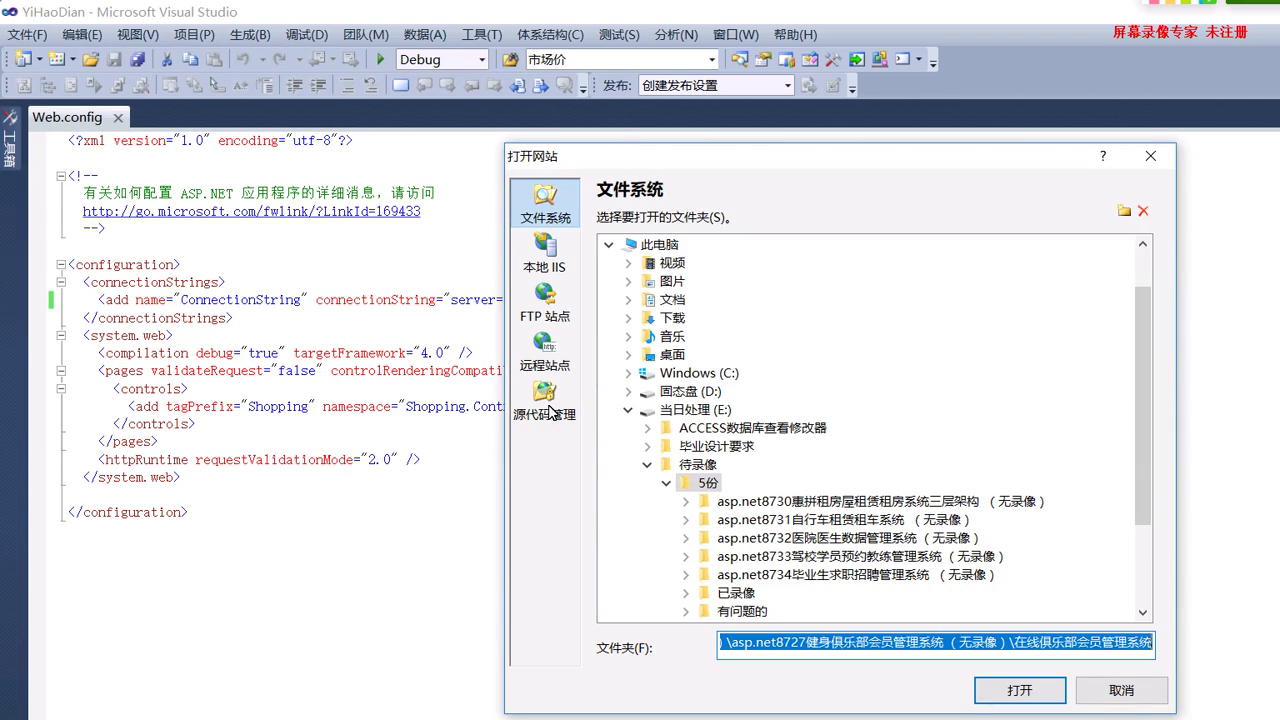Open the Properties Window toolbar icon
Viewport: 1280px width, 720px height.
point(763,59)
